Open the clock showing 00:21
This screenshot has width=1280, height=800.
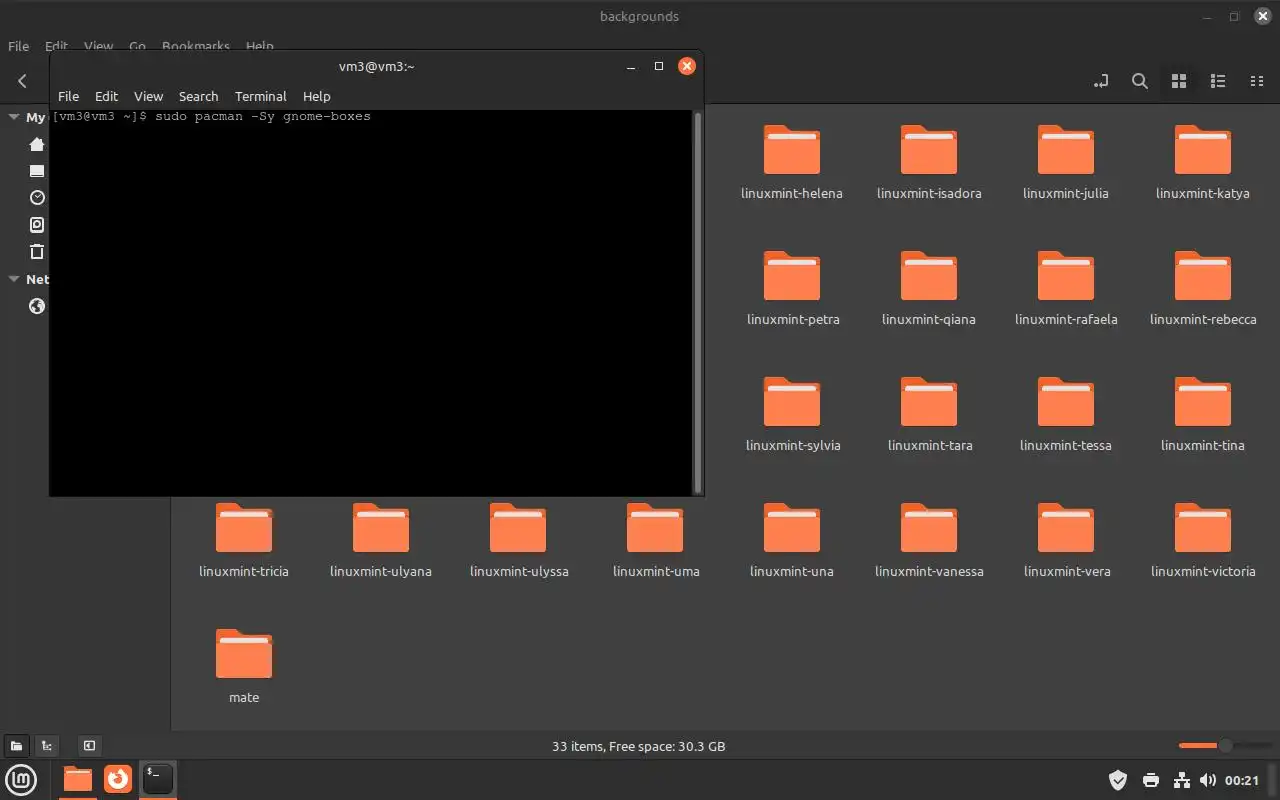[x=1242, y=780]
